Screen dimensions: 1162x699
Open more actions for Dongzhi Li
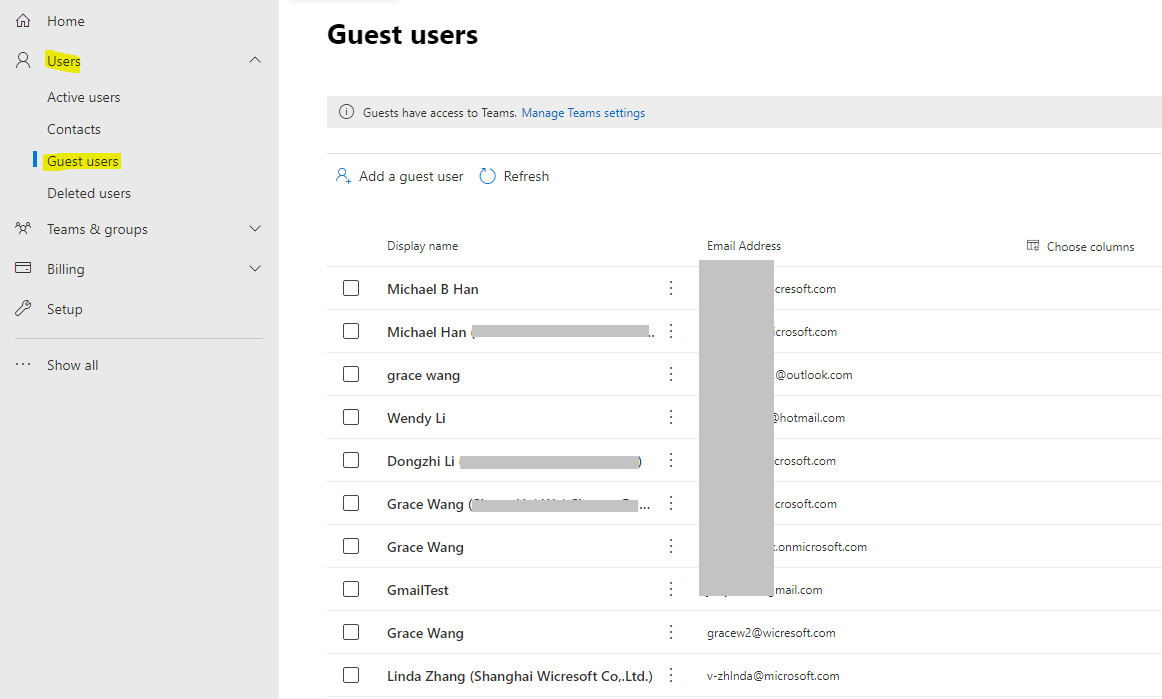click(x=671, y=460)
